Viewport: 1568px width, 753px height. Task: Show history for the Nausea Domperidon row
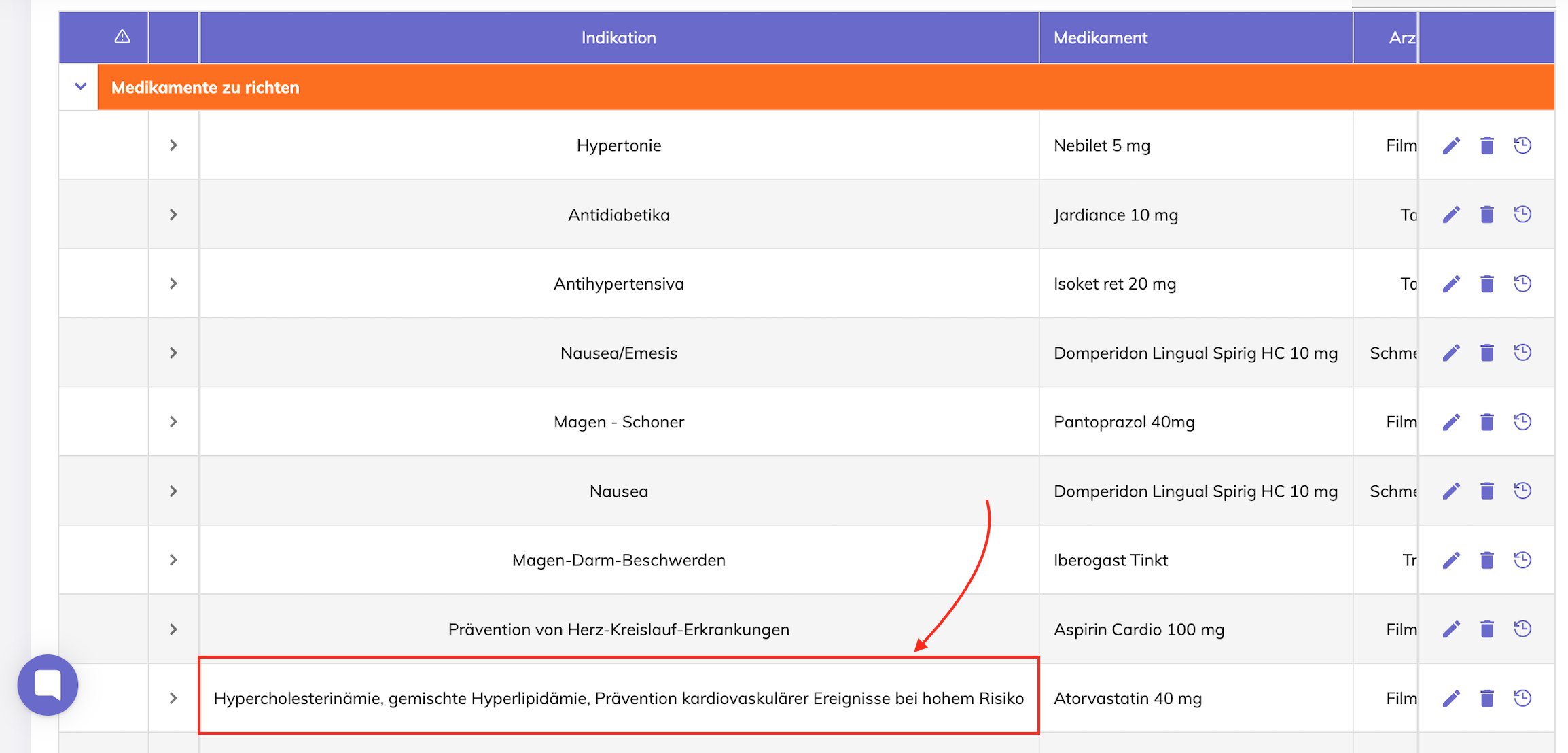1522,491
